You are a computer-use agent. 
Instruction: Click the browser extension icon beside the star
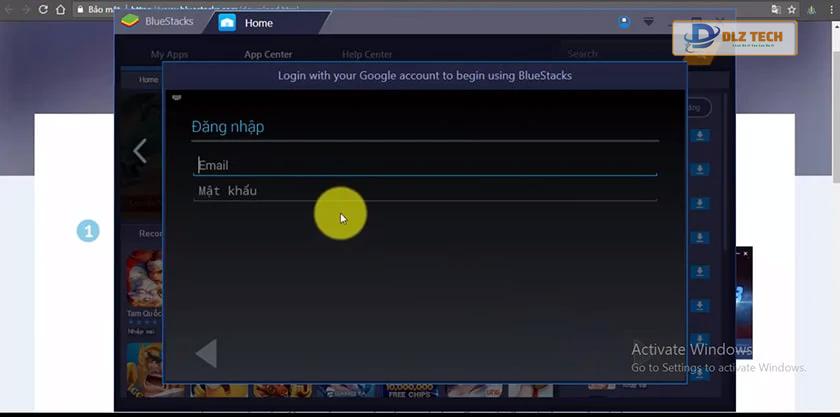[813, 10]
